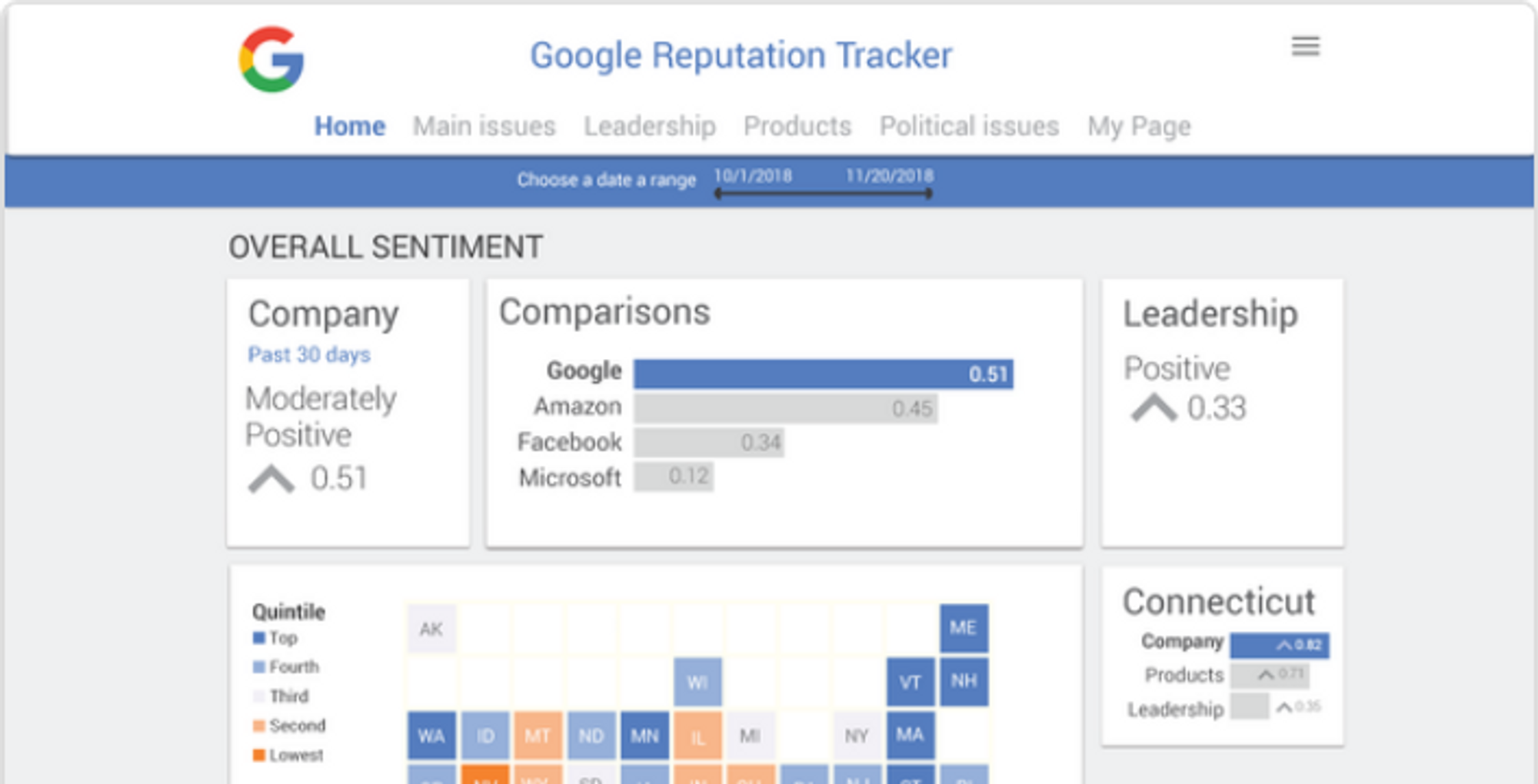Click the Past 30 days link

tap(309, 354)
